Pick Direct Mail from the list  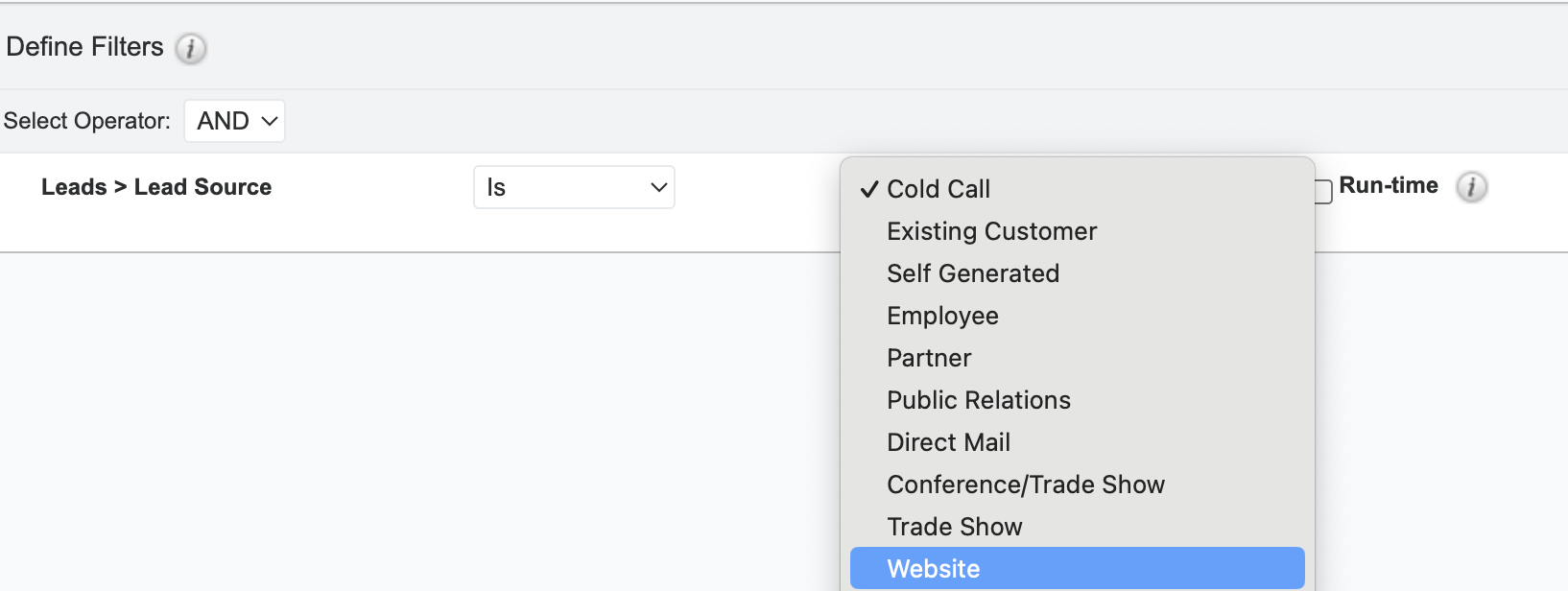coord(948,442)
